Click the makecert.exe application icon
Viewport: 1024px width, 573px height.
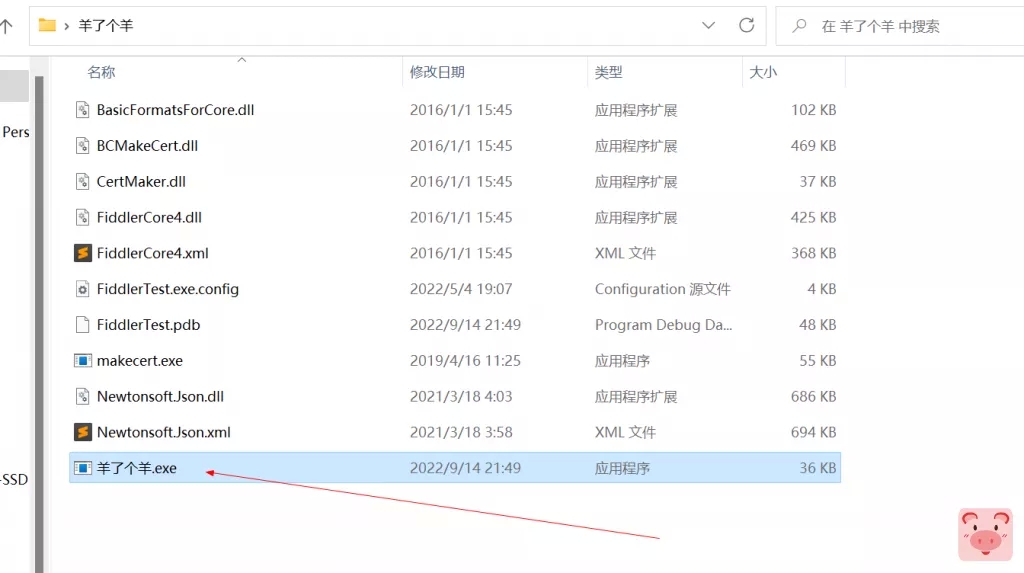coord(82,361)
